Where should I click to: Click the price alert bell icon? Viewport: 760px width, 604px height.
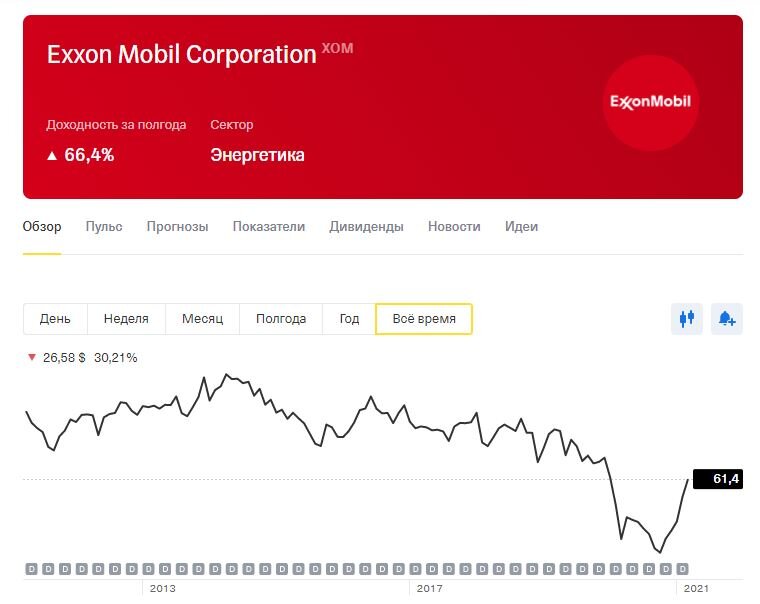click(x=727, y=319)
